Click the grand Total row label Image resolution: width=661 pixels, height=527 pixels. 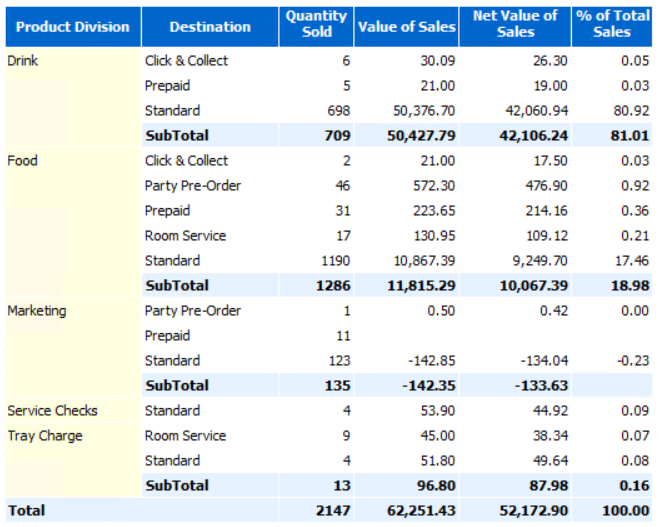pos(26,511)
